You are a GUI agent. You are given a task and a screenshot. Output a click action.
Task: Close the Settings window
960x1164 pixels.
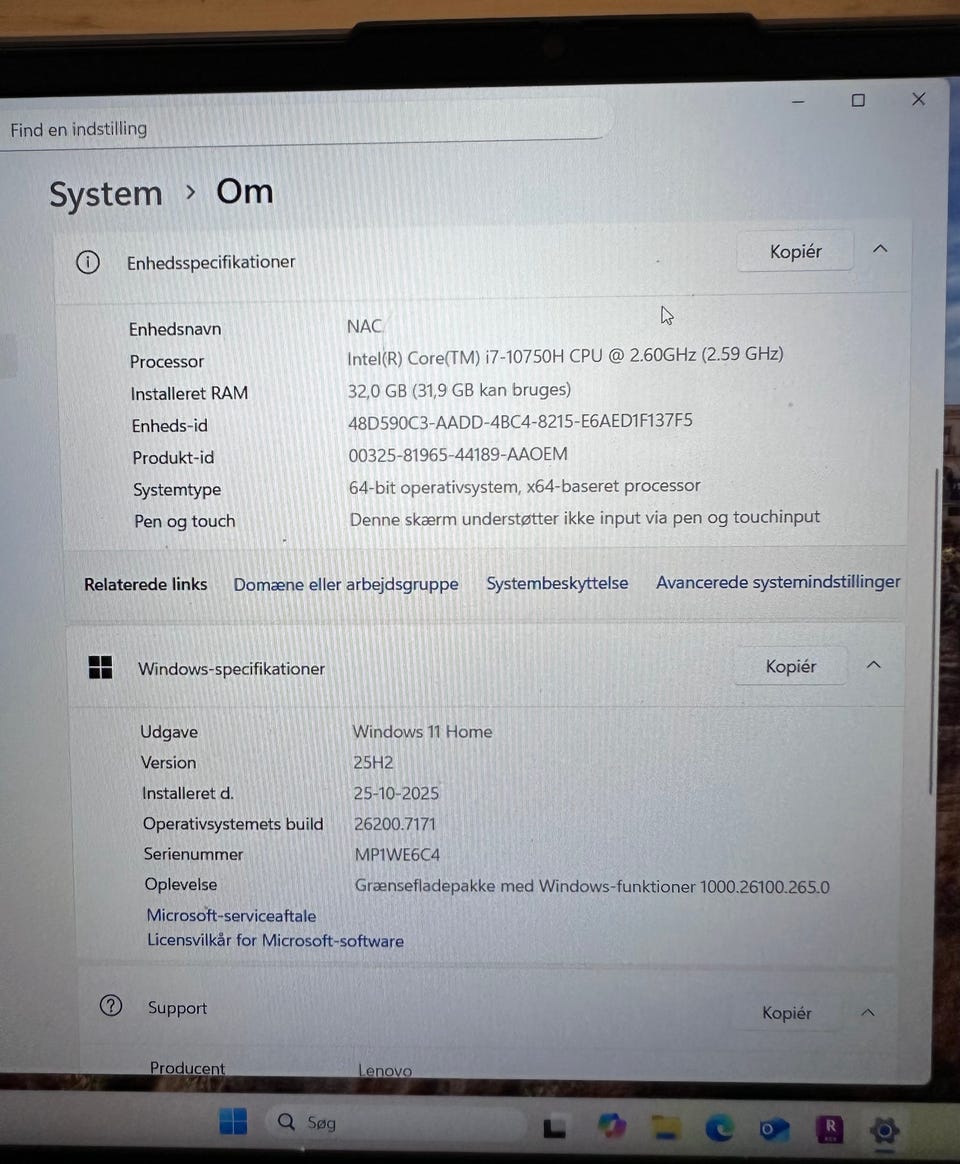(918, 99)
